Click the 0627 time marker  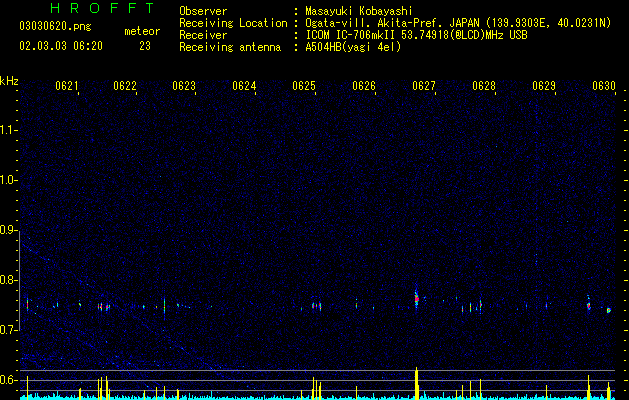click(x=424, y=86)
